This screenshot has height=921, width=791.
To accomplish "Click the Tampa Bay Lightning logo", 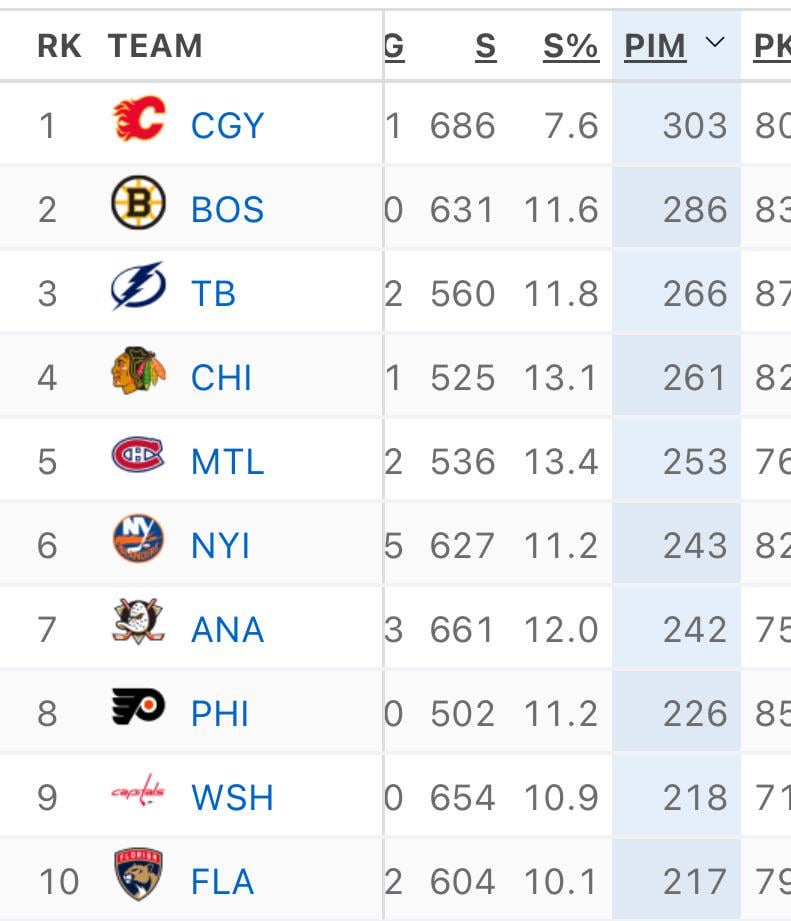I will click(x=138, y=291).
